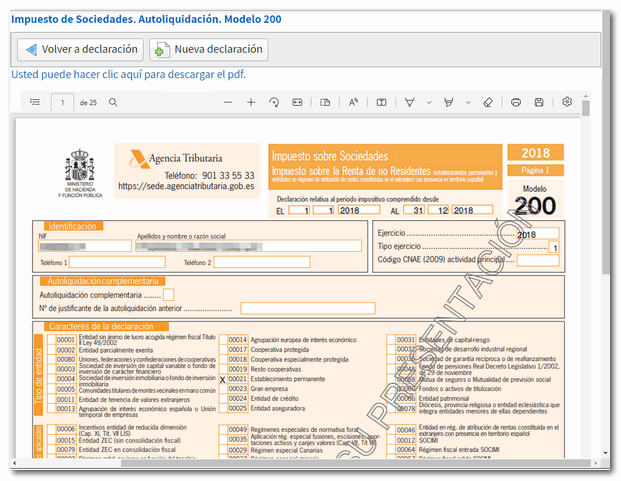Click the fit-to-width icon
The width and height of the screenshot is (621, 481).
point(297,102)
